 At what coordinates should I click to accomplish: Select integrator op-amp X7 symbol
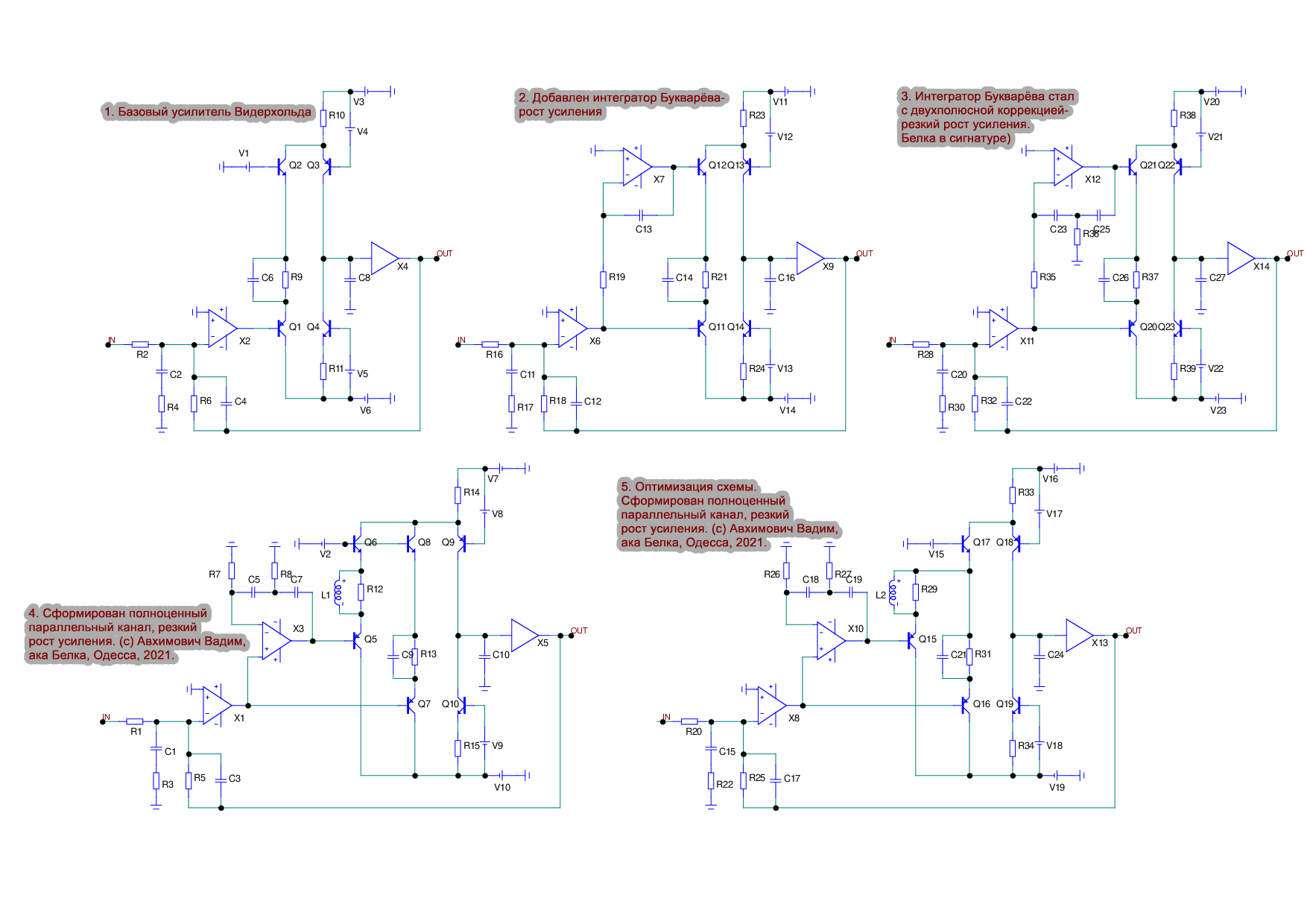pyautogui.click(x=637, y=167)
